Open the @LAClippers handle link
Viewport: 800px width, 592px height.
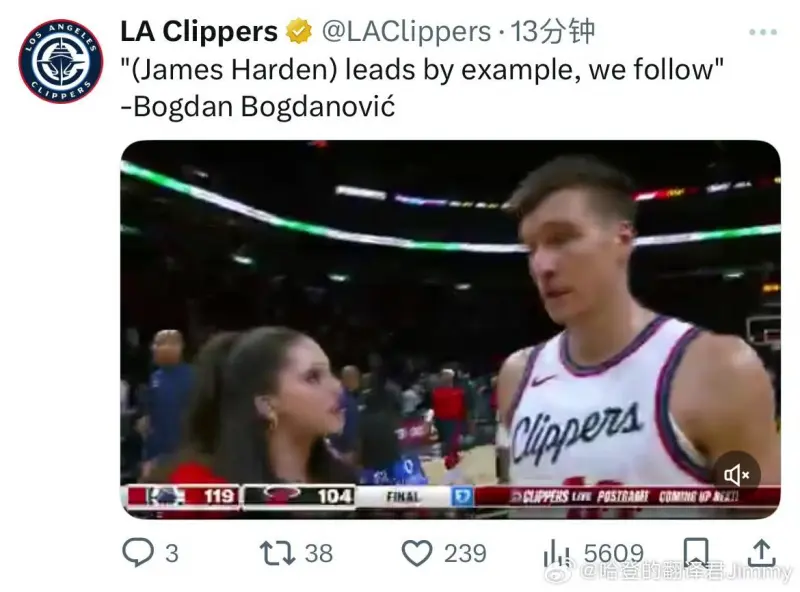point(406,32)
